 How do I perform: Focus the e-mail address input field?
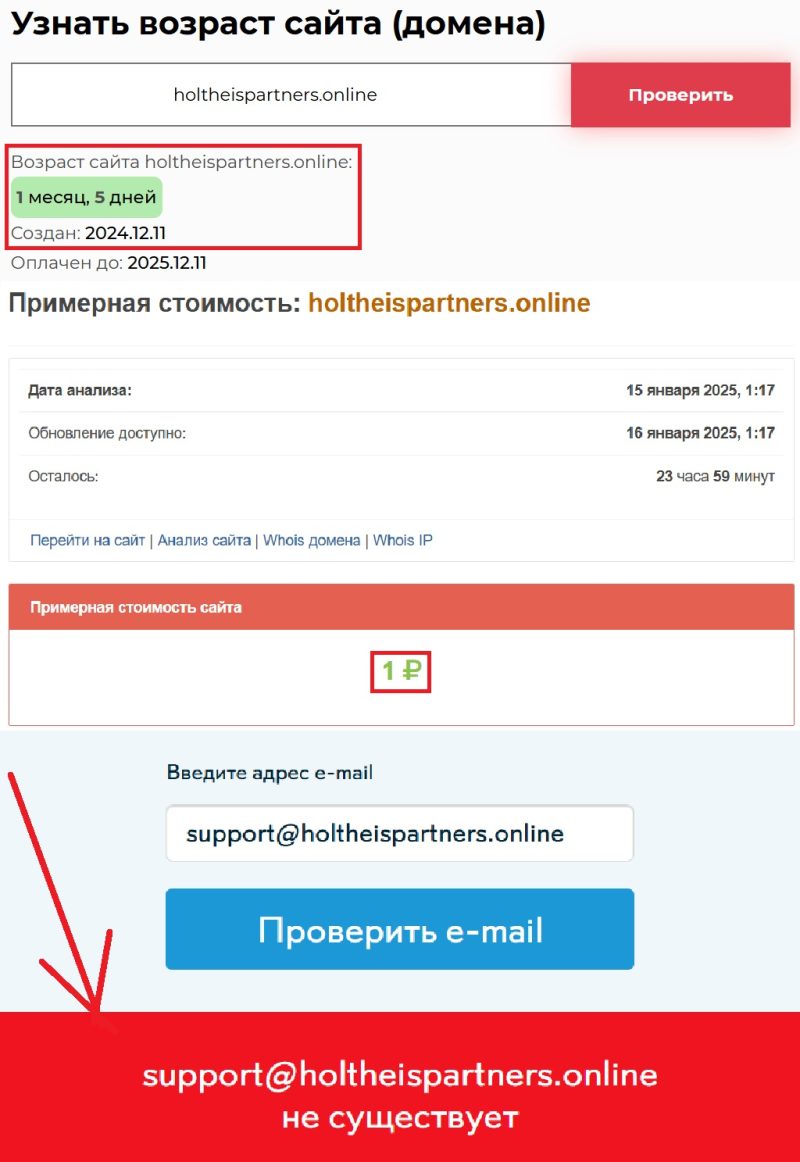(400, 834)
